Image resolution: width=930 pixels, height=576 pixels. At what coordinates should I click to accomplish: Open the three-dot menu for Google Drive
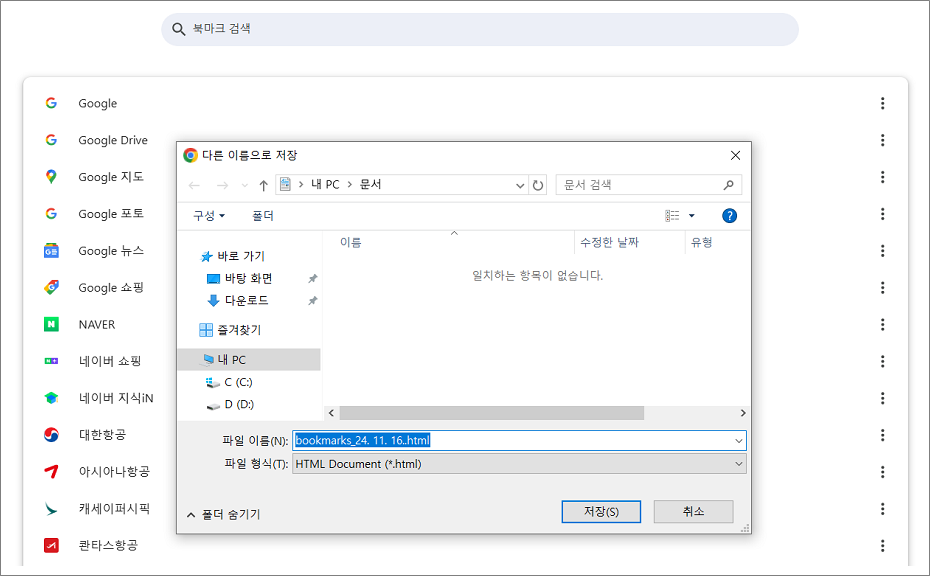click(x=882, y=140)
